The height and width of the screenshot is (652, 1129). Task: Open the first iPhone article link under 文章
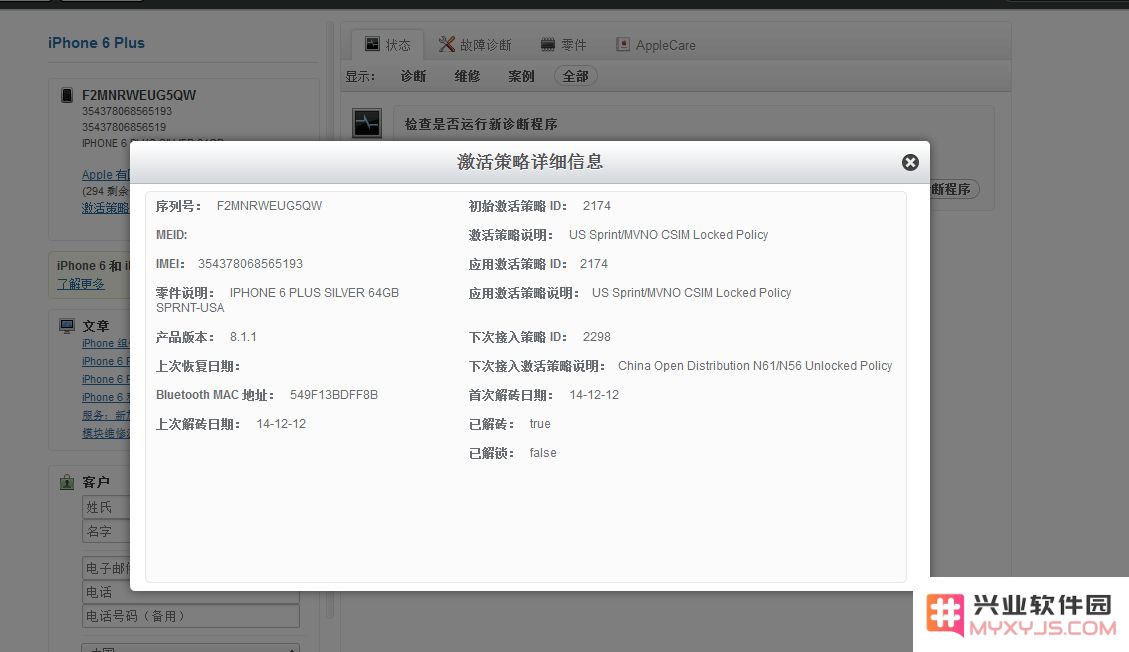tap(105, 343)
